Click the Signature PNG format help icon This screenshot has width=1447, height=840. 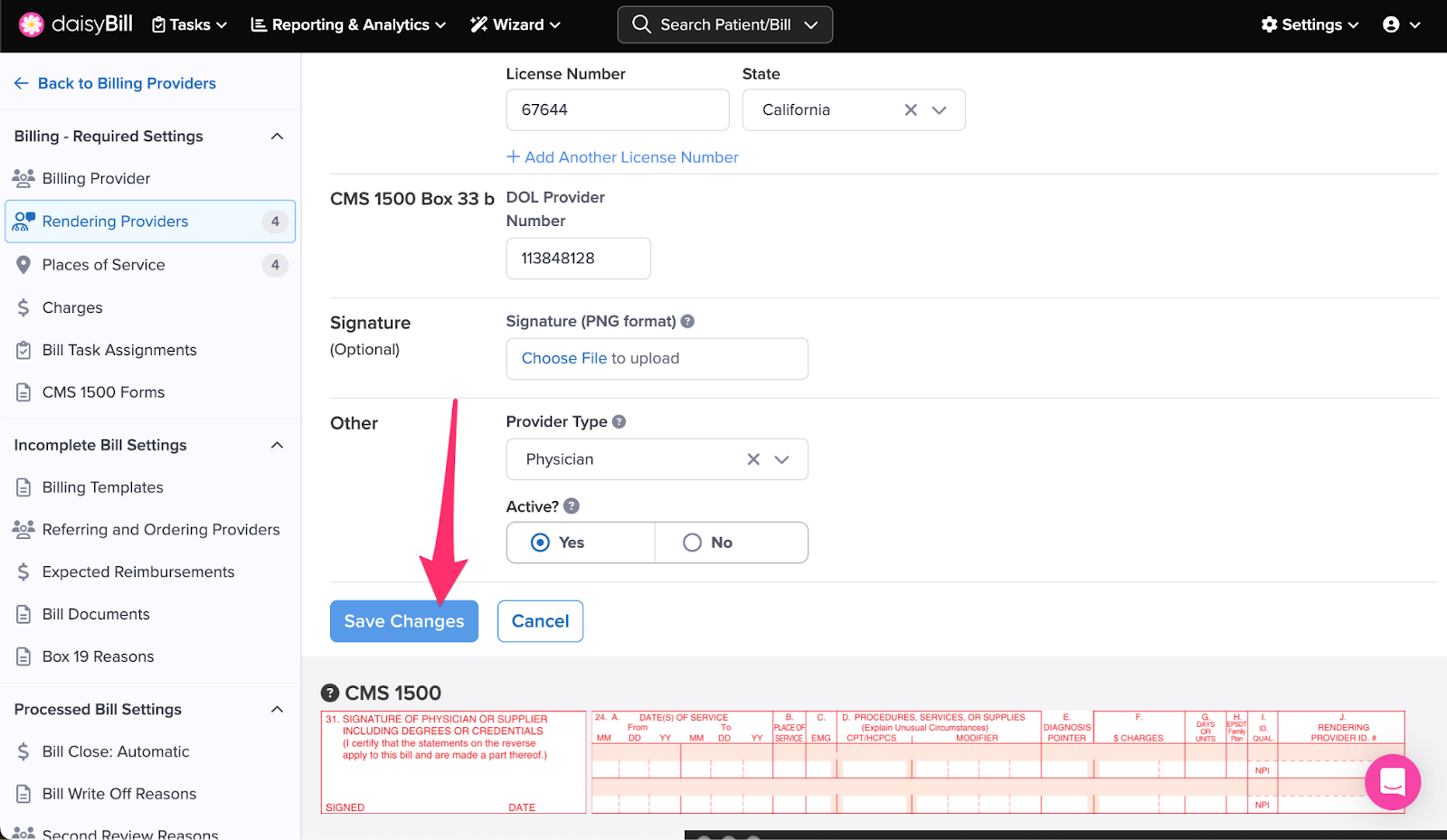(687, 321)
